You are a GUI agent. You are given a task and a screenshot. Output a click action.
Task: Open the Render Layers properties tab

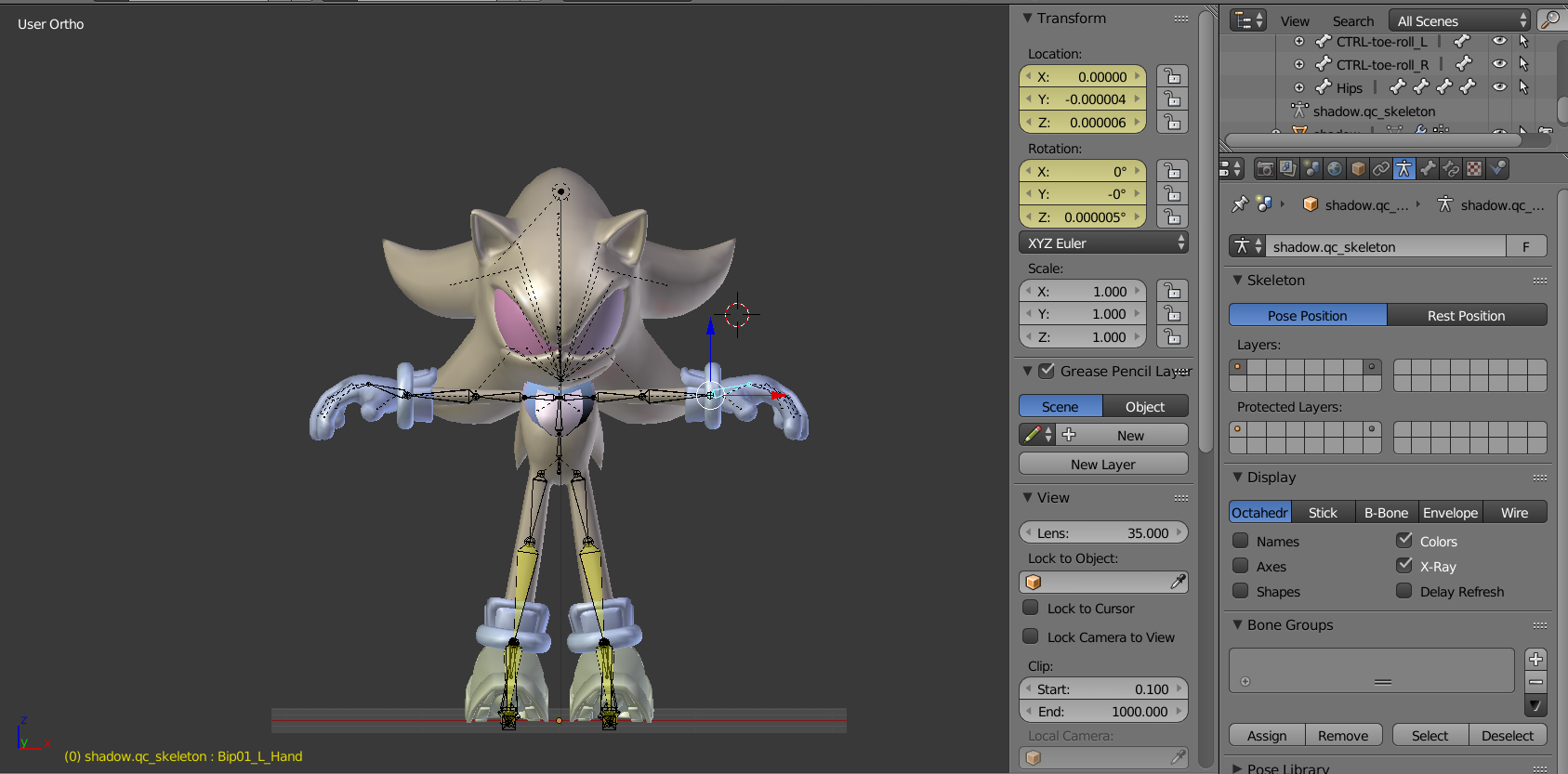coord(1288,169)
